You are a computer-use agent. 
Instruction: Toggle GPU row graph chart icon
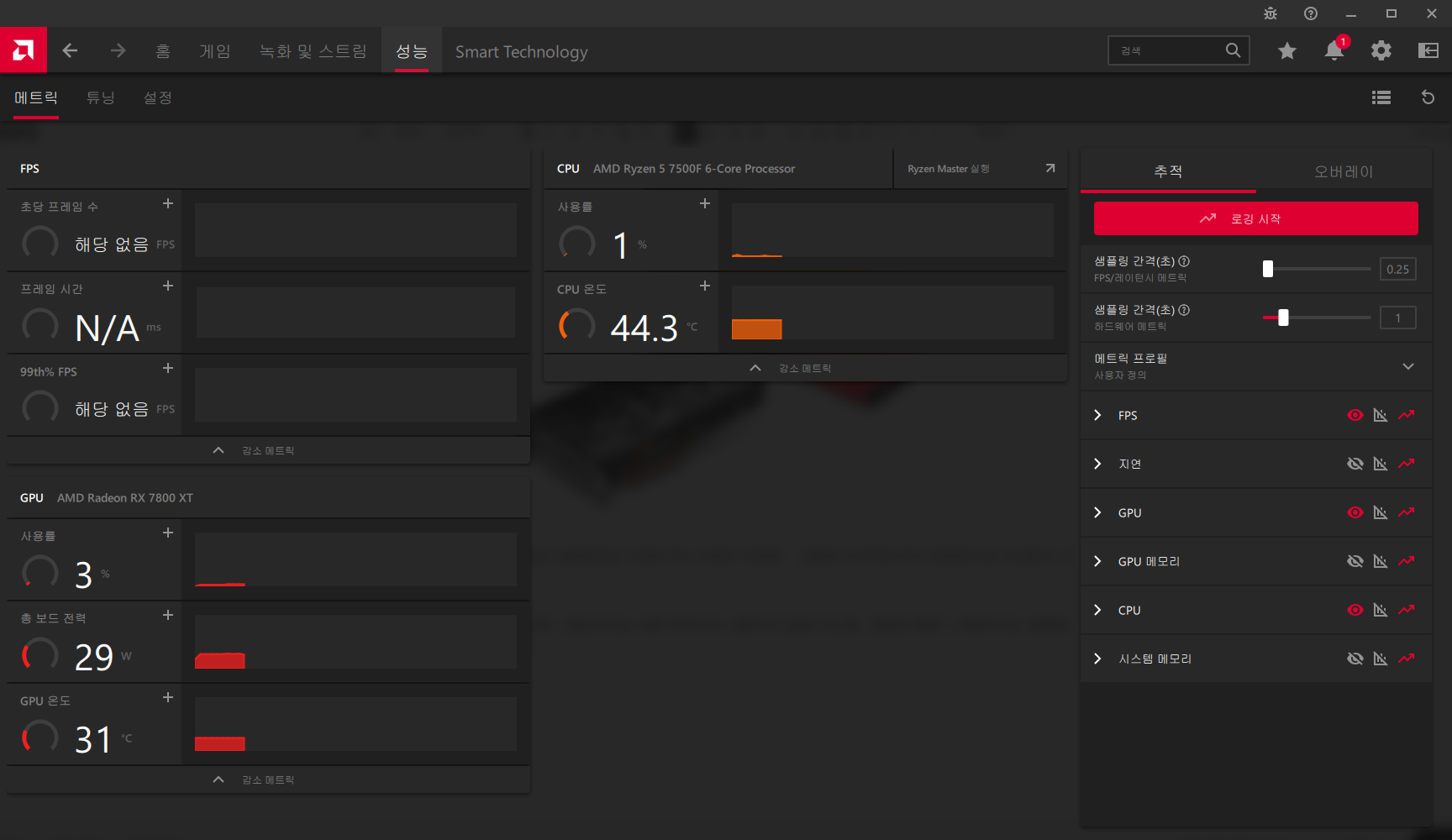point(1381,512)
